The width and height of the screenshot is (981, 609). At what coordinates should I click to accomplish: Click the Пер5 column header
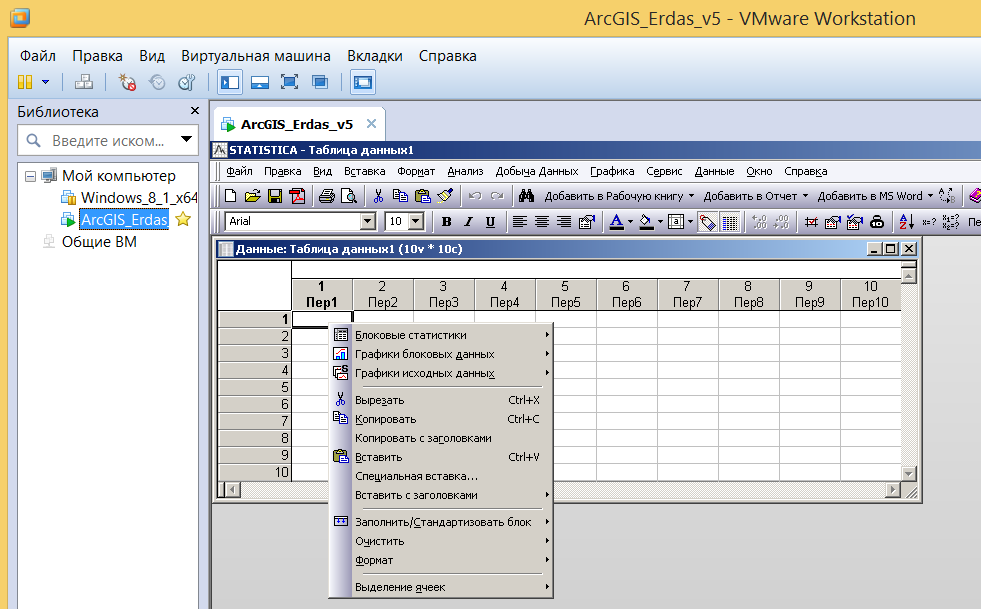(566, 294)
